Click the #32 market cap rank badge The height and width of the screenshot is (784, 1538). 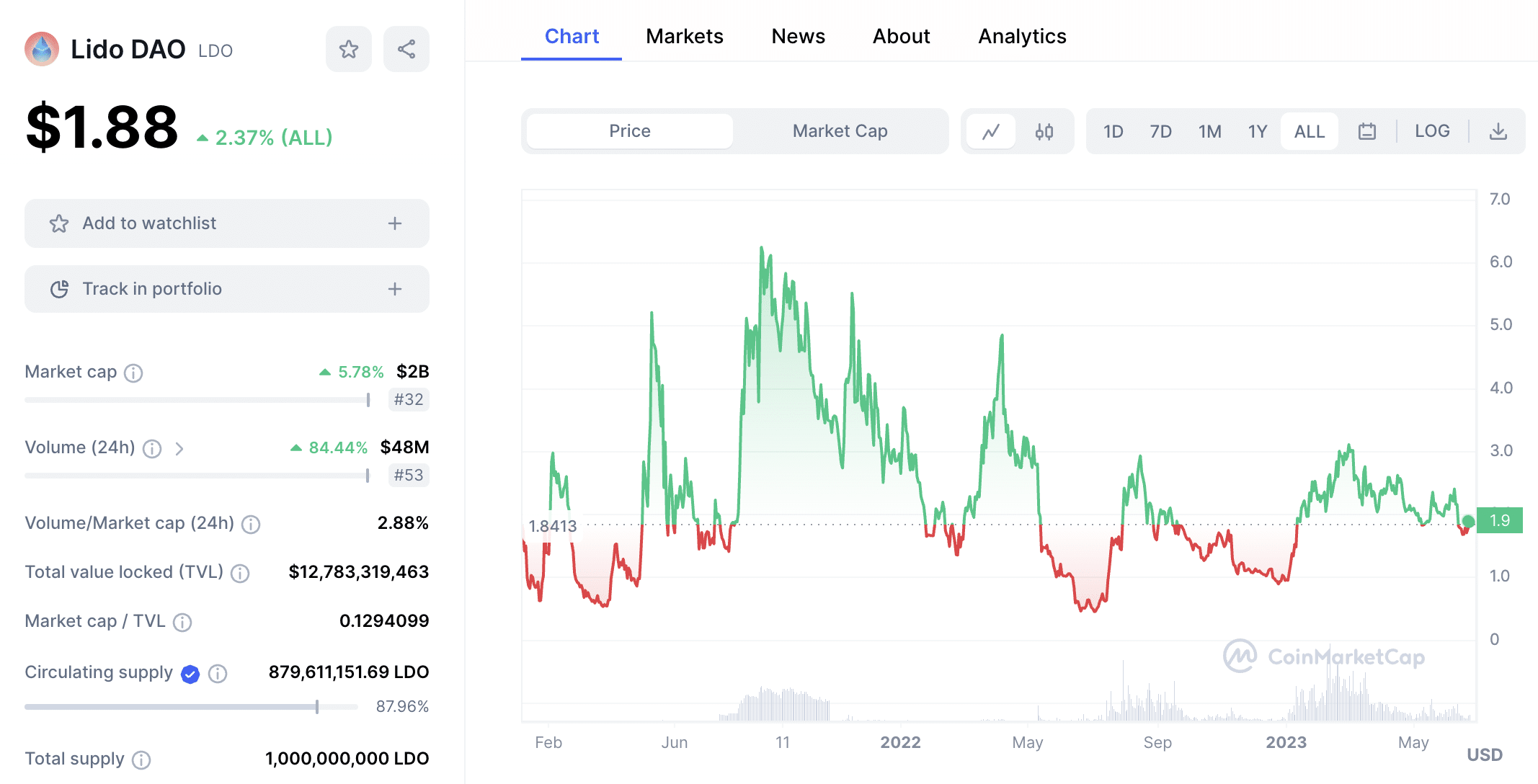pyautogui.click(x=409, y=400)
